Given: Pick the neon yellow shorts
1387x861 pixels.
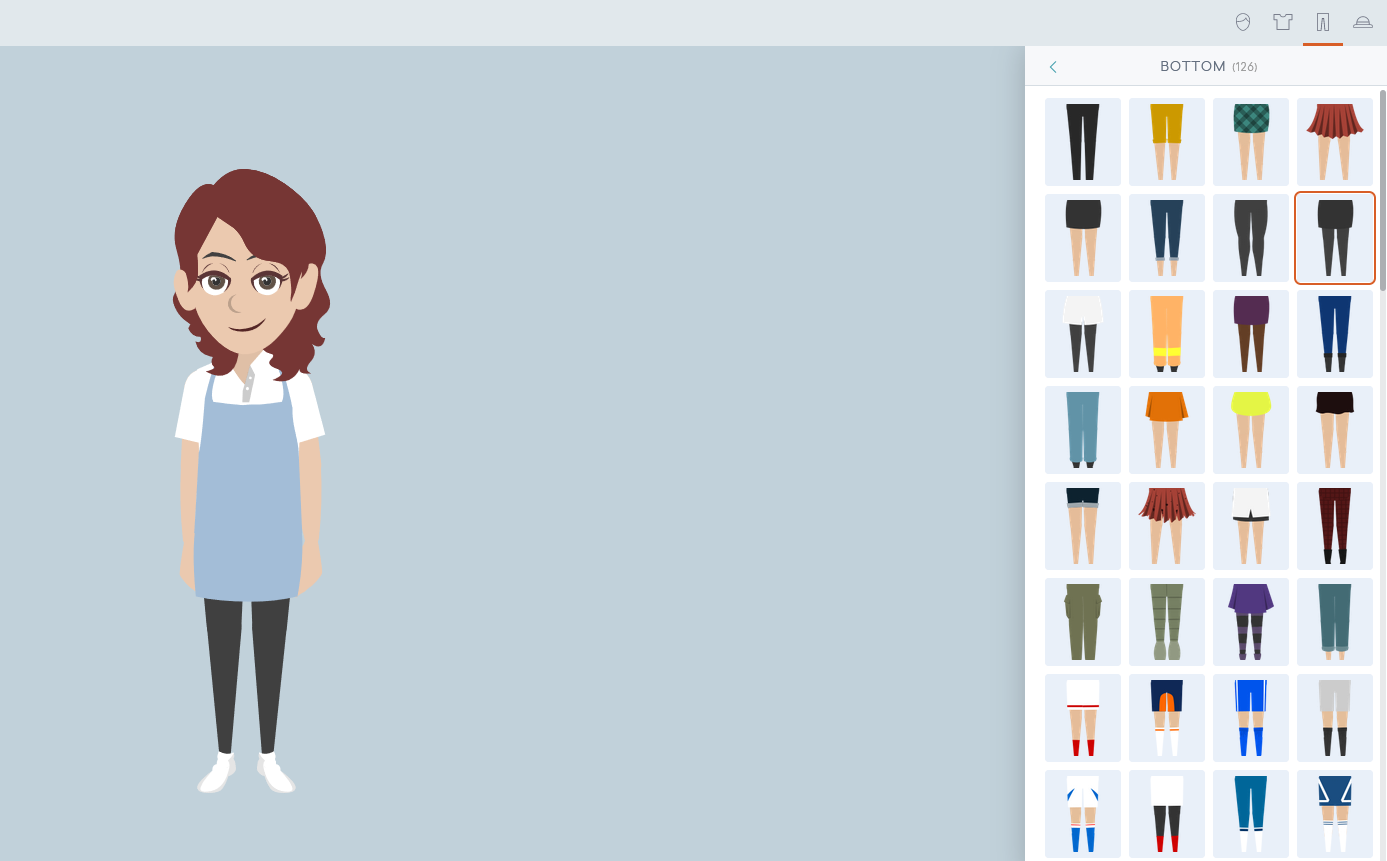Looking at the screenshot, I should click(x=1250, y=430).
